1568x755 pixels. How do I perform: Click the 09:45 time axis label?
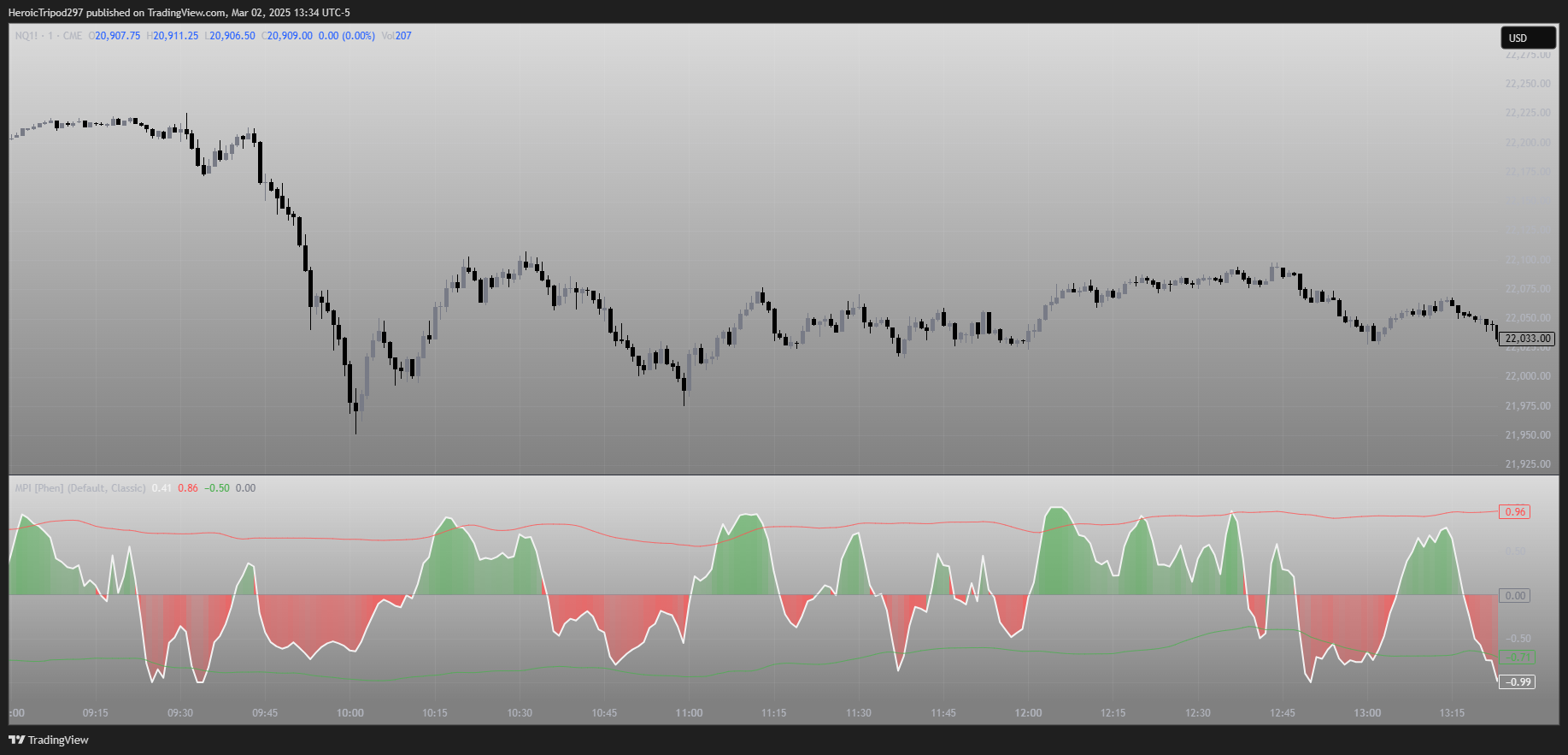(x=265, y=713)
